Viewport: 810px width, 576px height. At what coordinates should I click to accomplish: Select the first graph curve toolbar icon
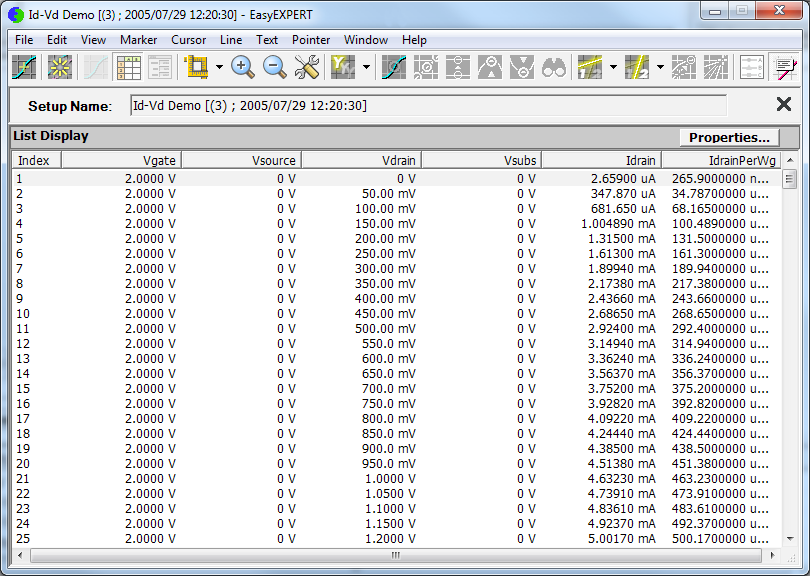25,67
